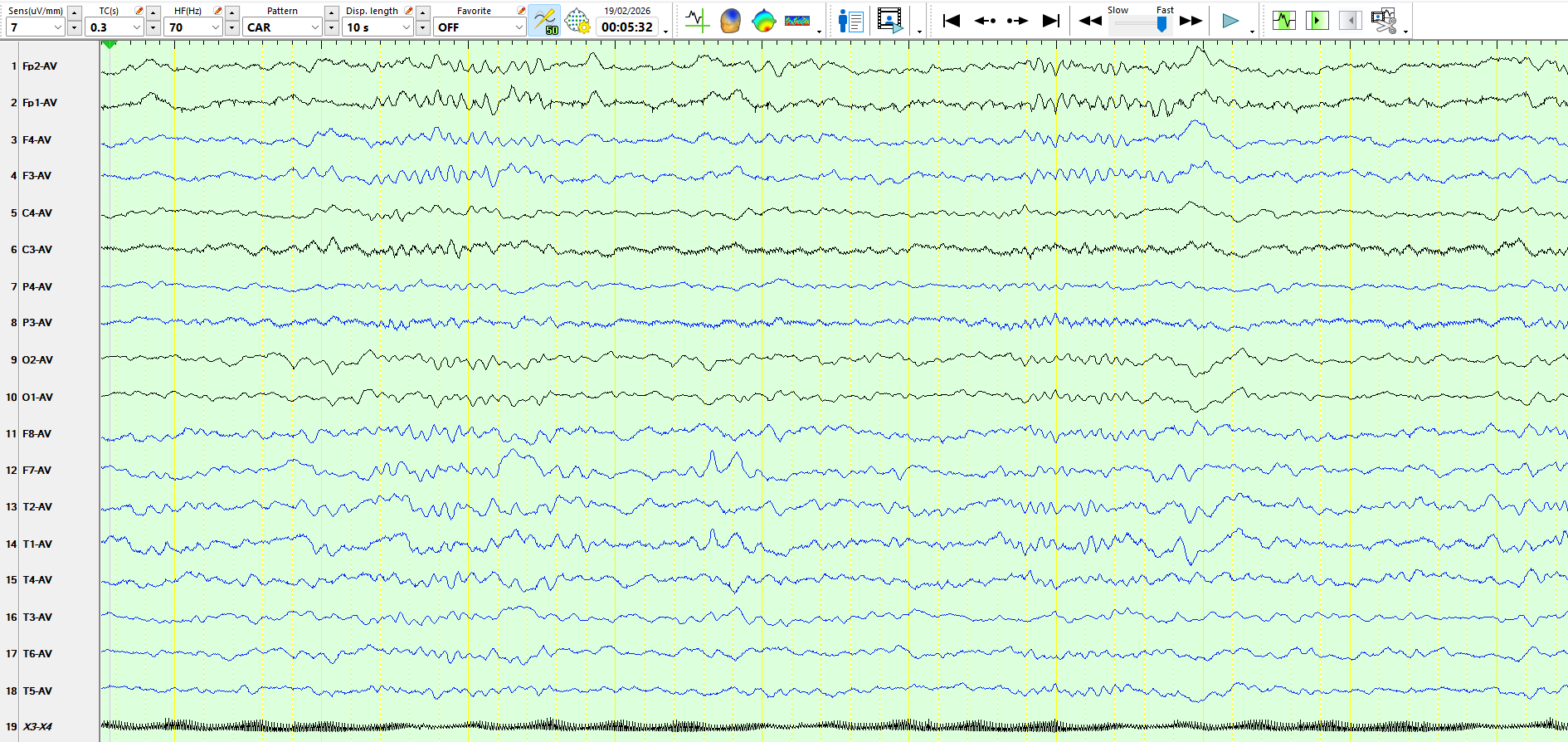Screen dimensions: 1568x742
Task: Expand the mapping tools overflow arrow
Action: (820, 32)
